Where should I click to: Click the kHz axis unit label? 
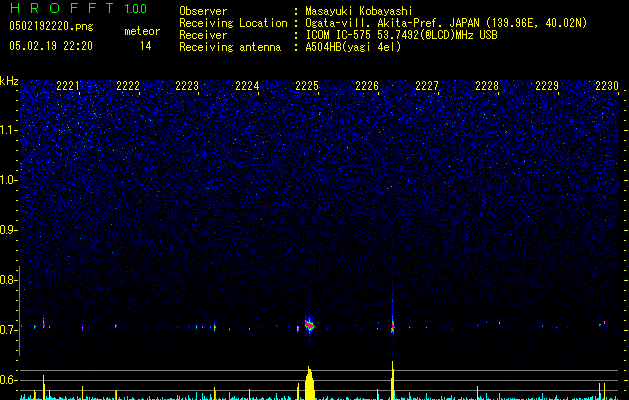click(9, 81)
